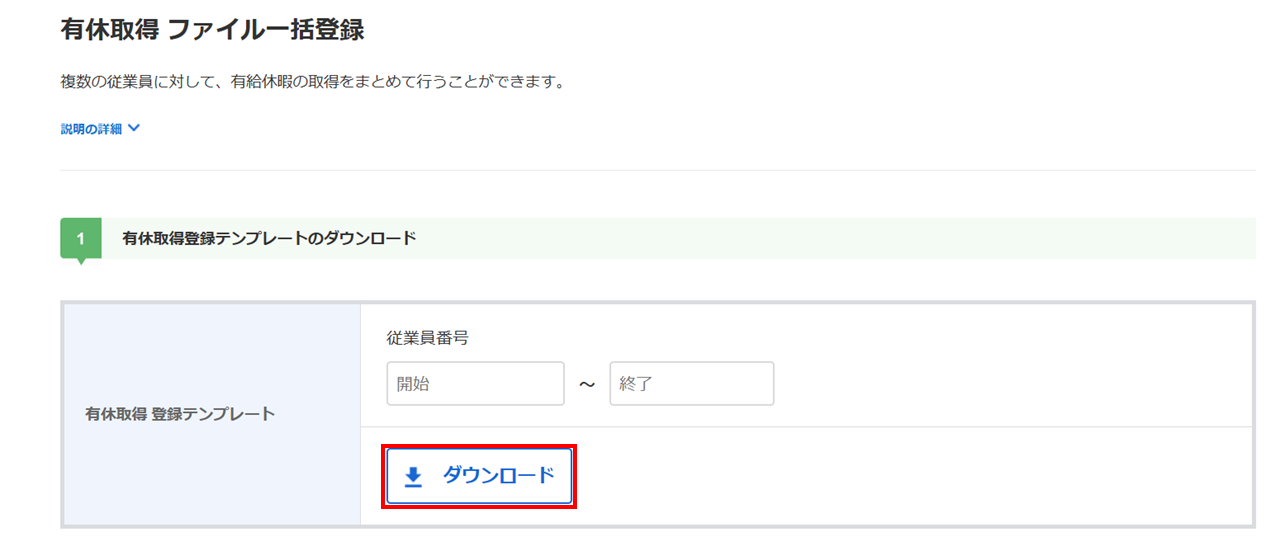Click the green step 1 badge
This screenshot has width=1280, height=546.
click(x=81, y=239)
